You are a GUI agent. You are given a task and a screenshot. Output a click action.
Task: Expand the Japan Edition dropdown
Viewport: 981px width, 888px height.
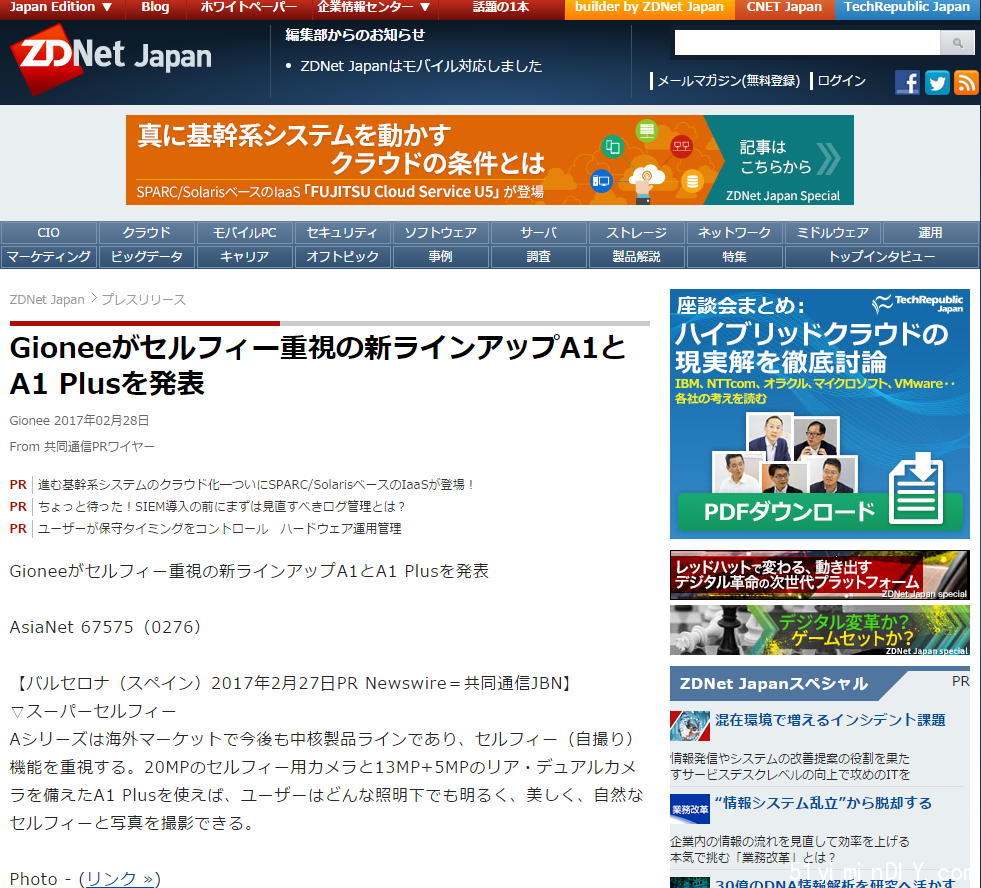click(x=61, y=8)
